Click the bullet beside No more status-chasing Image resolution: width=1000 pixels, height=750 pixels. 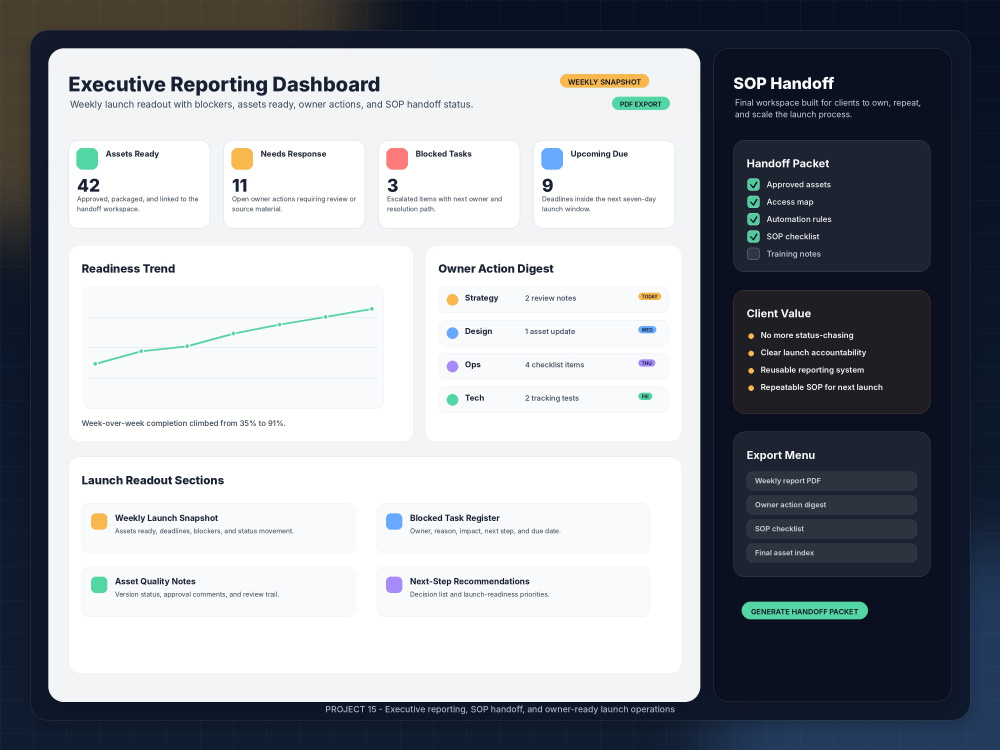751,336
